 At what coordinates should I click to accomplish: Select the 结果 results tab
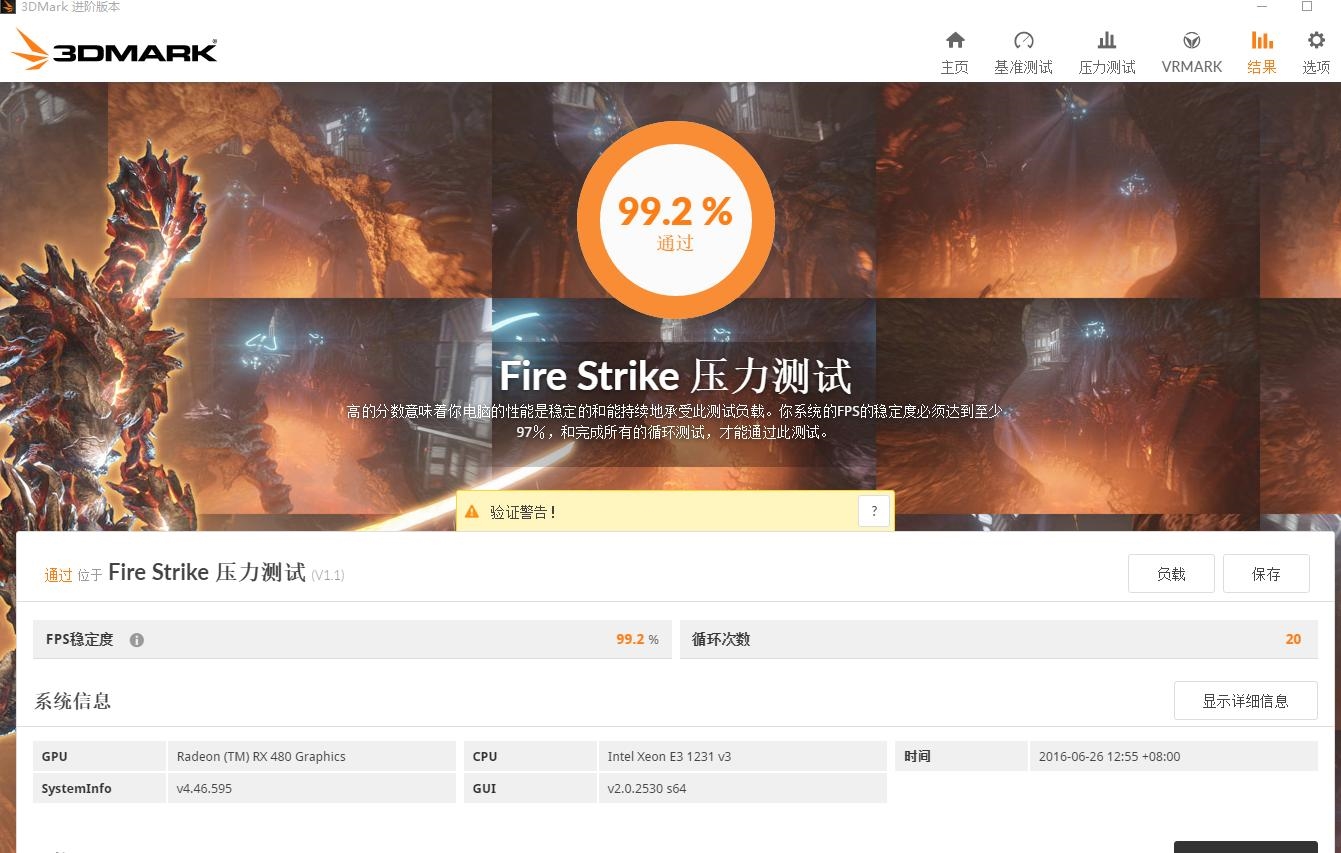(x=1262, y=53)
